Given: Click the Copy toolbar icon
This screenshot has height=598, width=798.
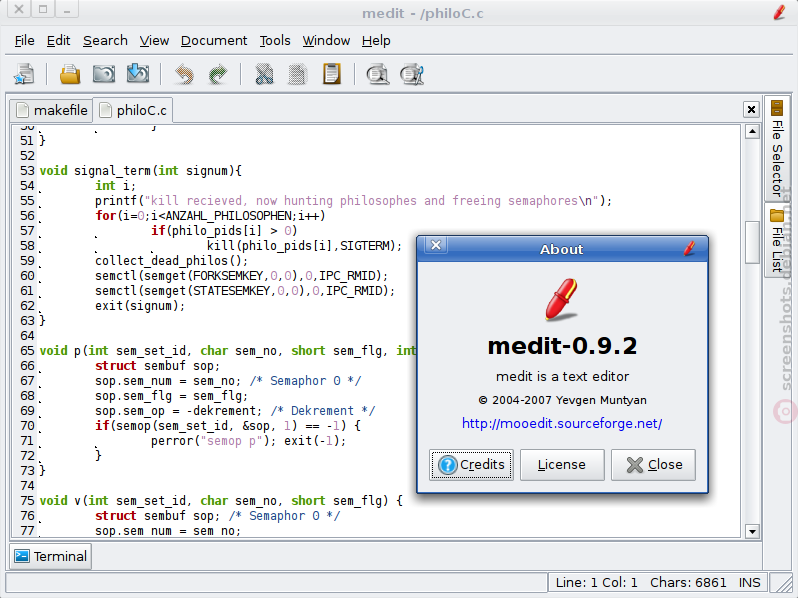Looking at the screenshot, I should [x=298, y=74].
